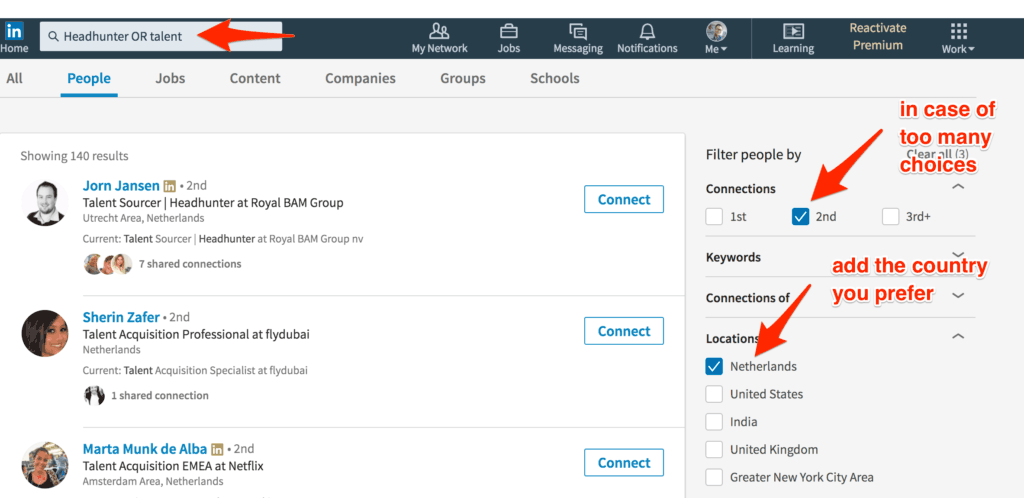View Jorn Jansen's shared connection avatars

tap(108, 264)
